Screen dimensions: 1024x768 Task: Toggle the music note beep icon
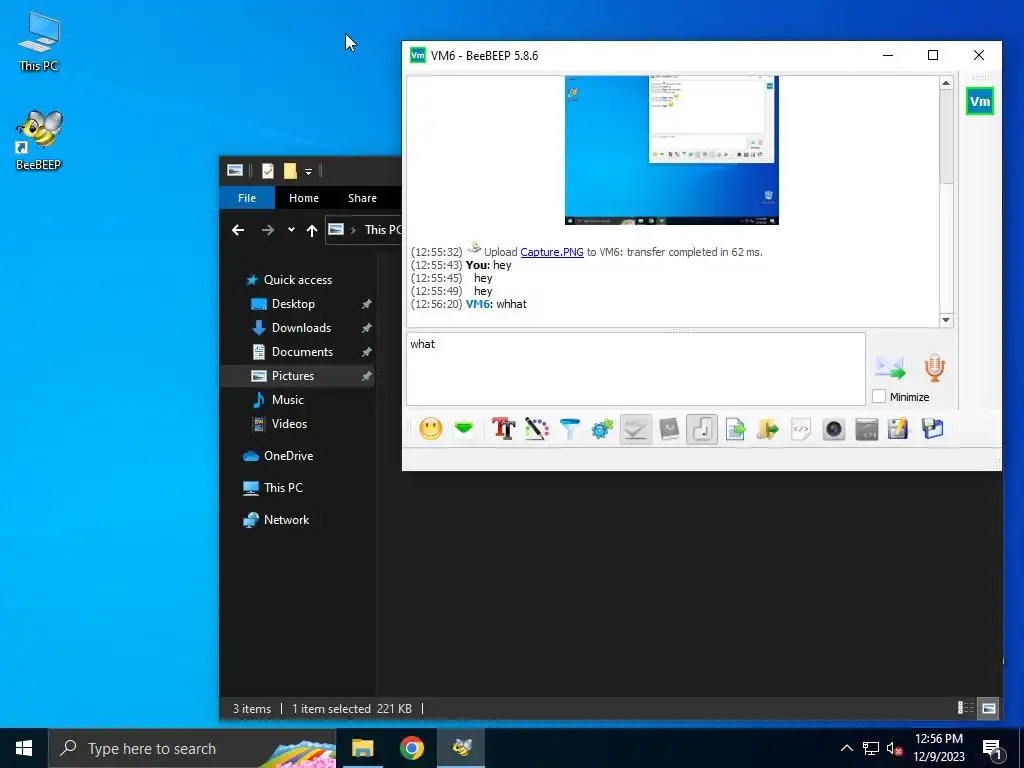click(702, 429)
